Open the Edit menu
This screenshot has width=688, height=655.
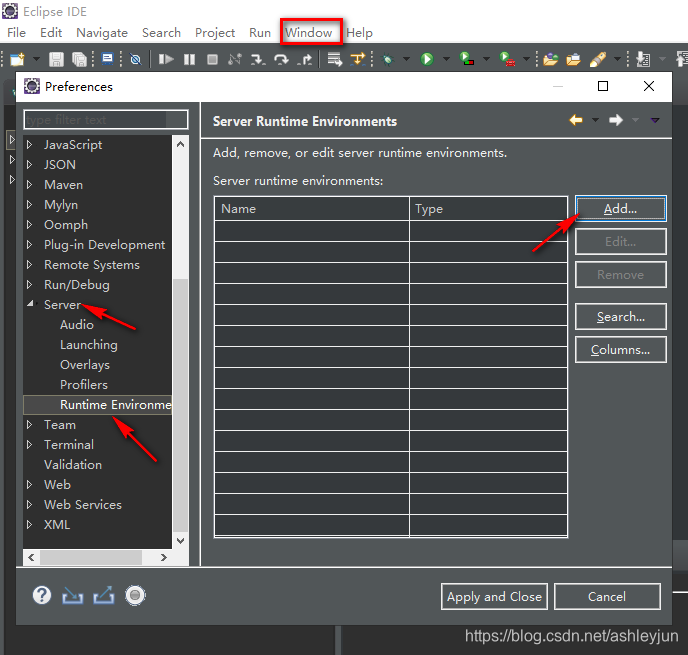coord(51,32)
